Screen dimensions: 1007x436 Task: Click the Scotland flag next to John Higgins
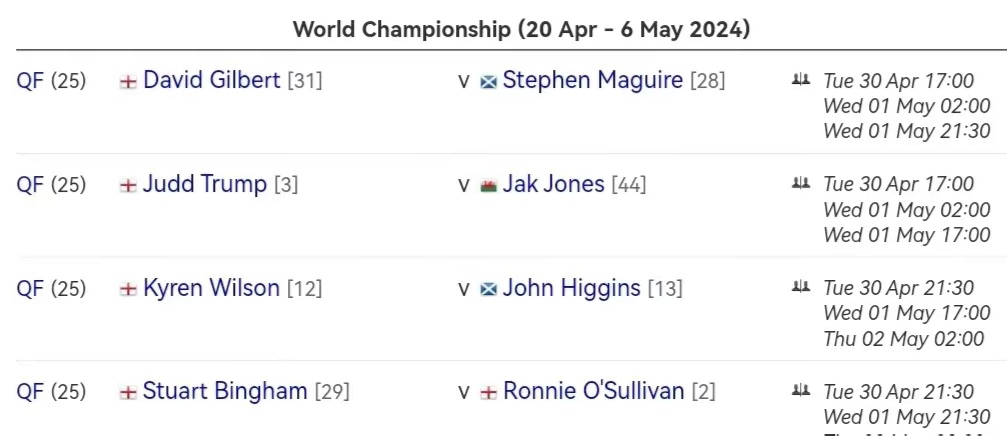(489, 290)
